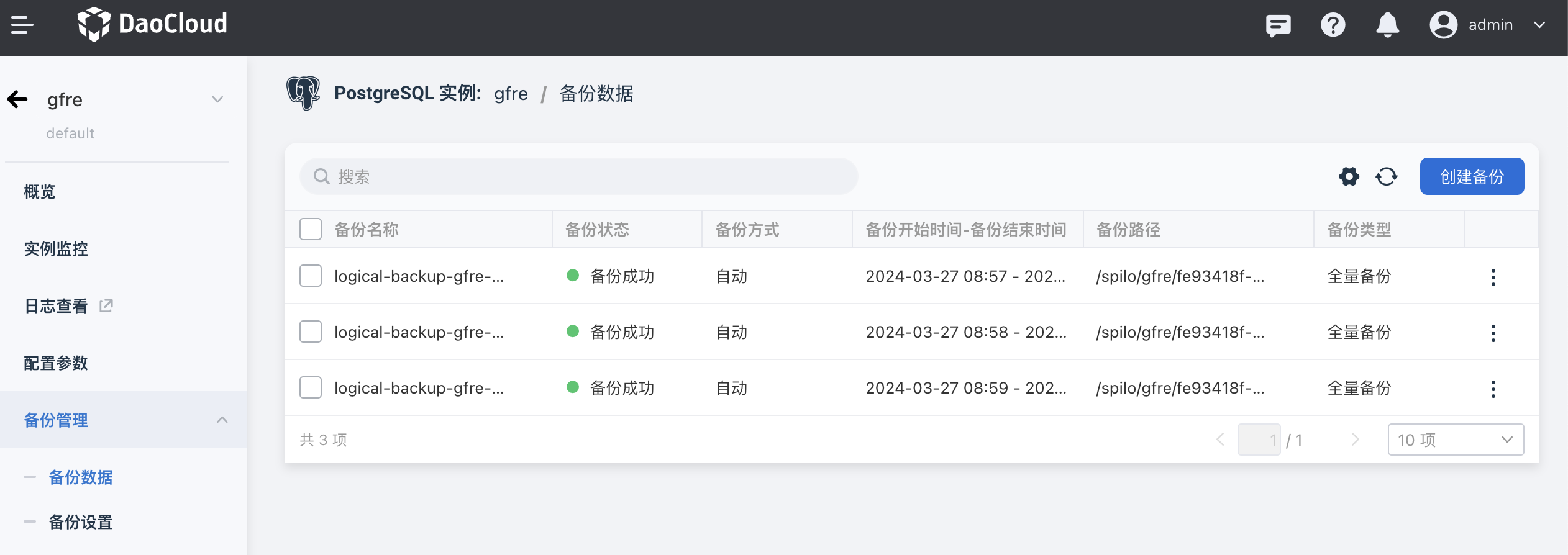This screenshot has width=1568, height=555.
Task: Open the 10 项 page size dropdown
Action: (x=1456, y=440)
